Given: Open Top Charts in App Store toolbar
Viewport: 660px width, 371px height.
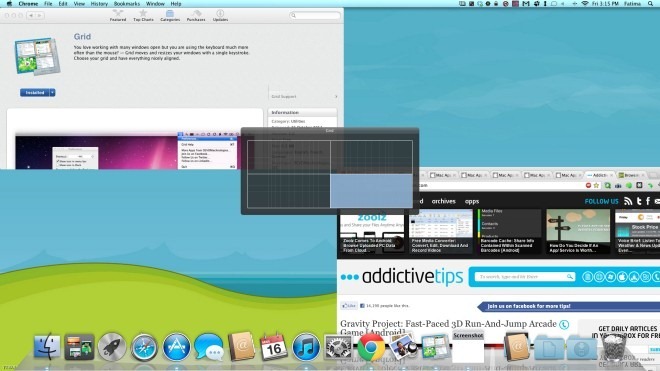Looking at the screenshot, I should [143, 16].
